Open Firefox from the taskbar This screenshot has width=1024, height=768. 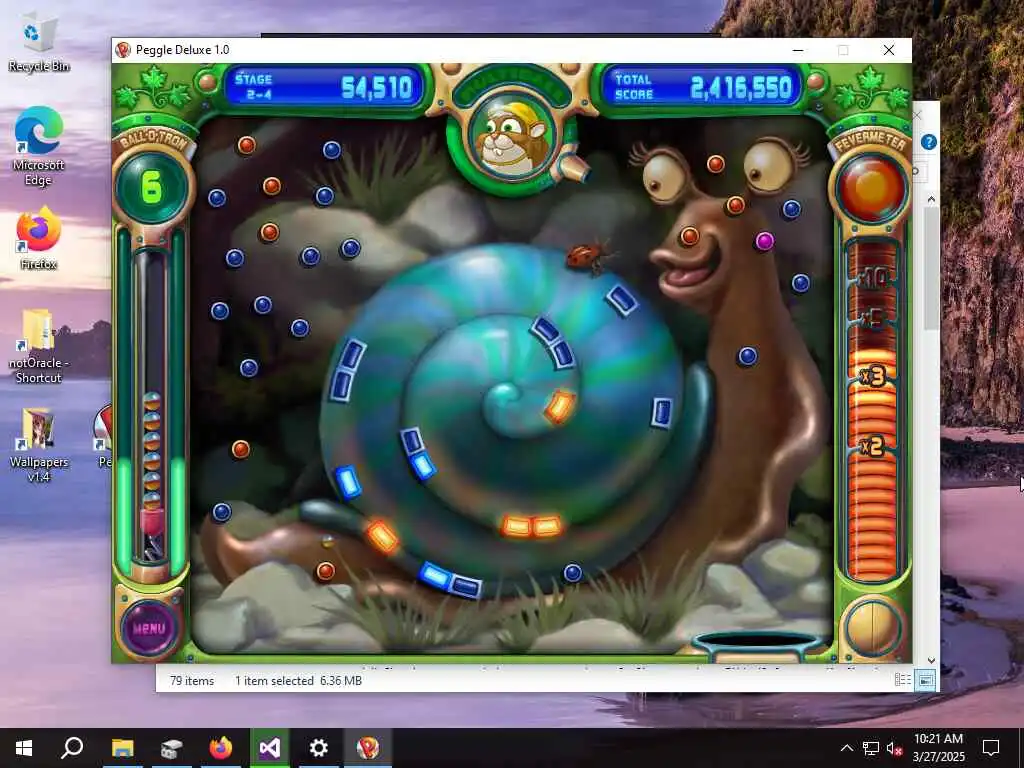pyautogui.click(x=221, y=748)
